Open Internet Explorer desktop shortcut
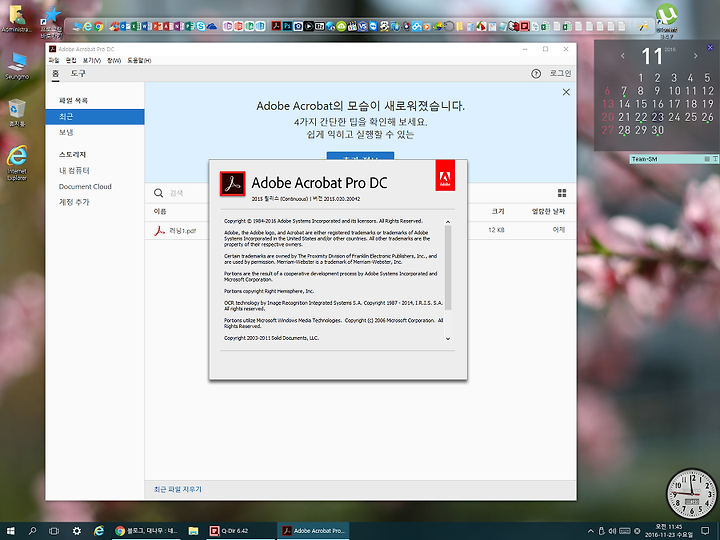Screen dimensions: 720x540 pos(17,163)
